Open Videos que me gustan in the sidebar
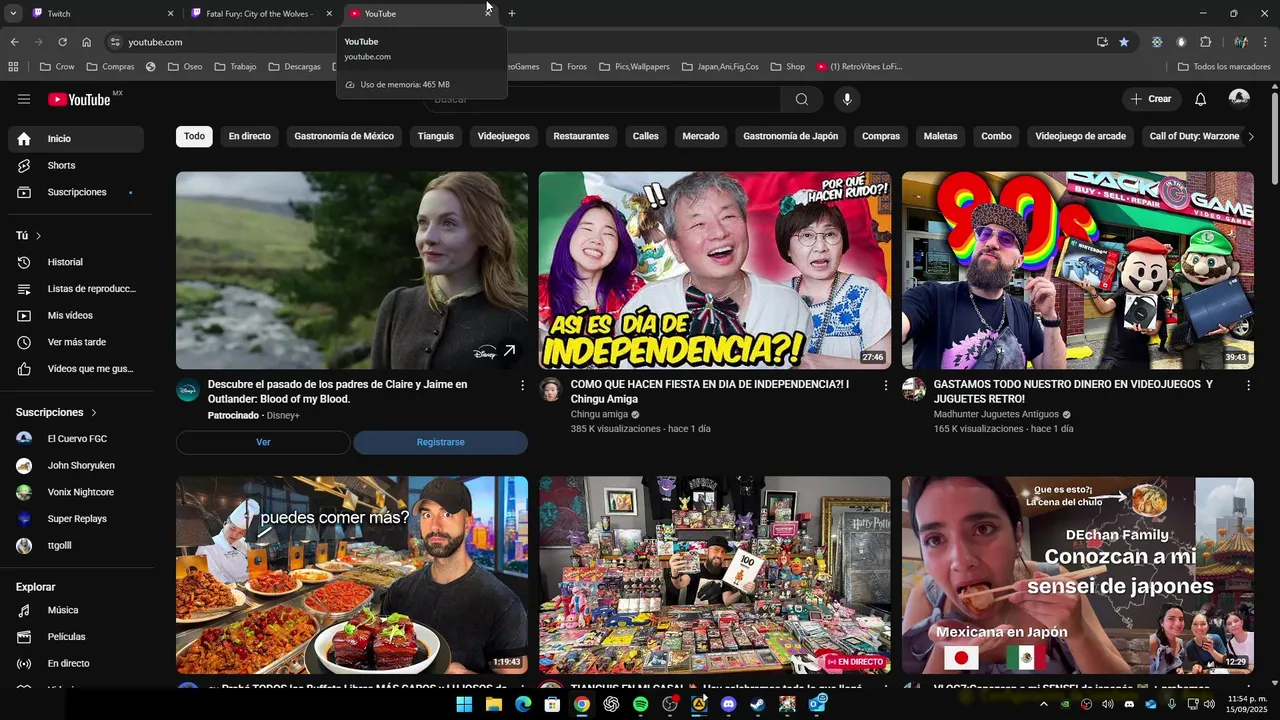The image size is (1280, 720). coord(76,369)
